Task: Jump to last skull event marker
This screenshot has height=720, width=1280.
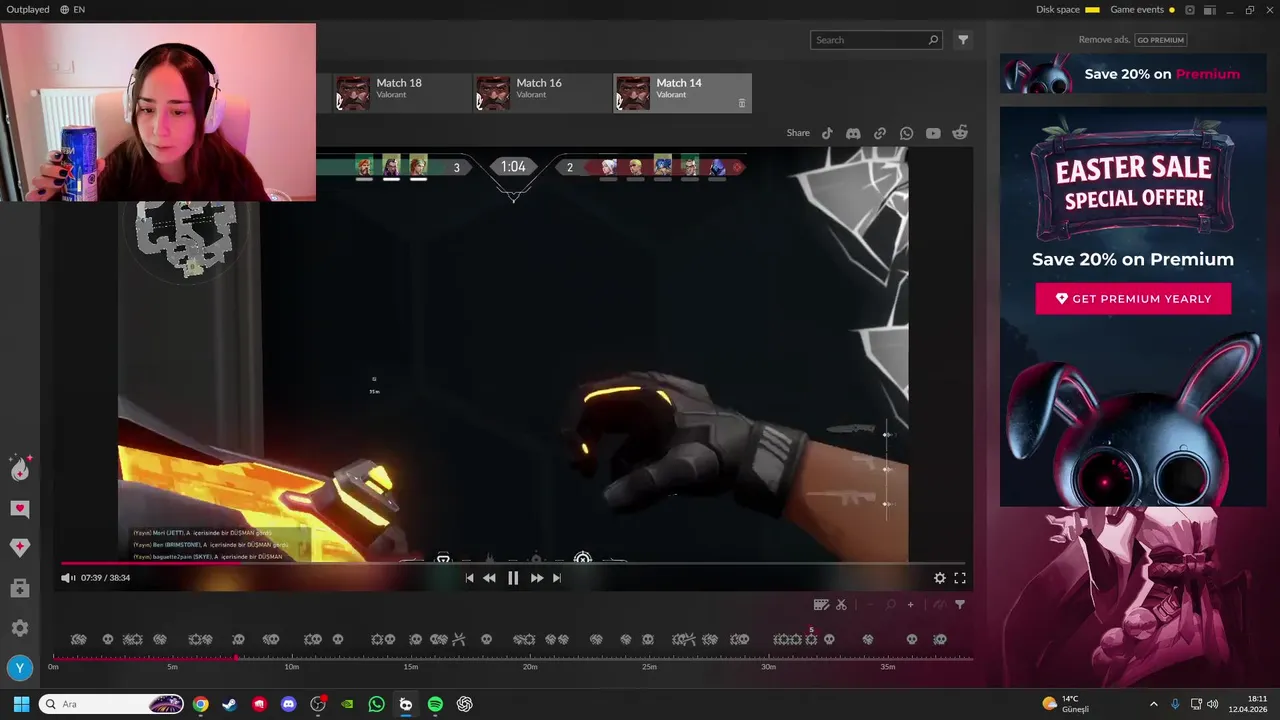Action: (x=940, y=639)
